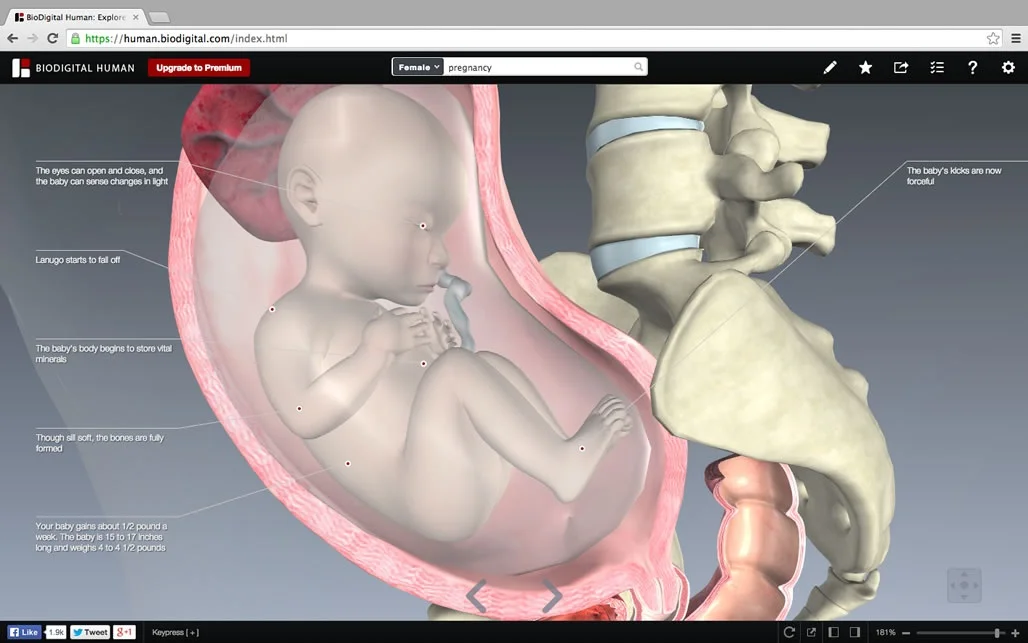Click Upgrade to Premium button

[199, 68]
